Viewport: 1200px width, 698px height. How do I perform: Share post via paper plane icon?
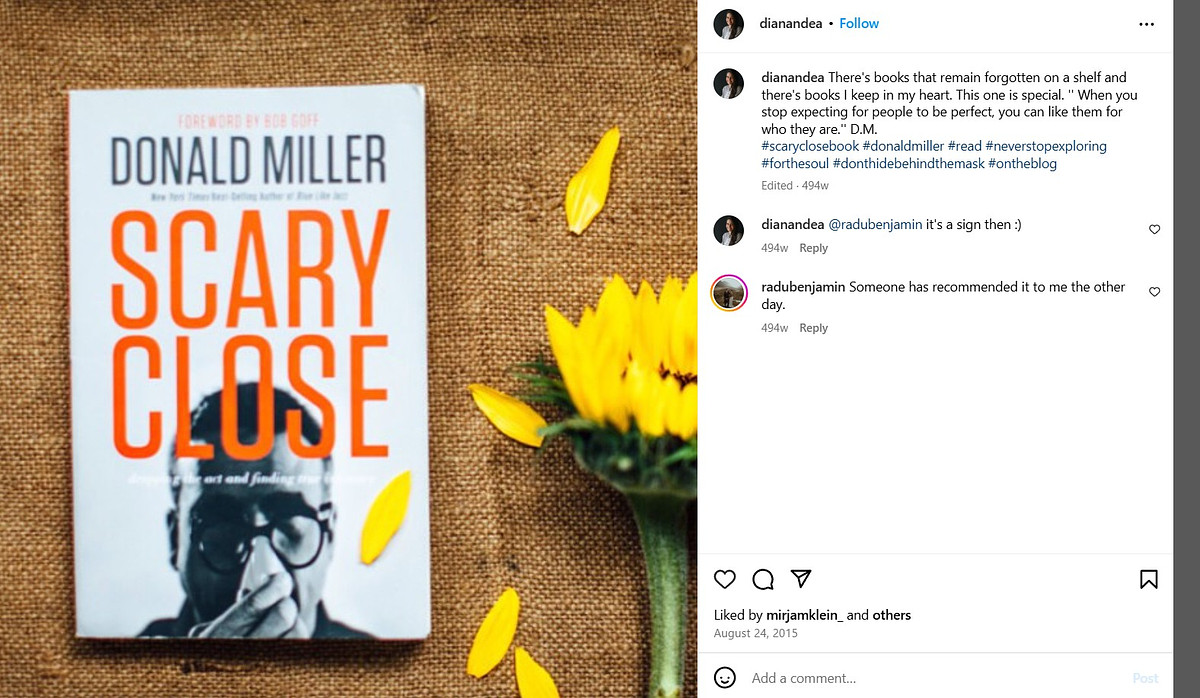tap(800, 579)
